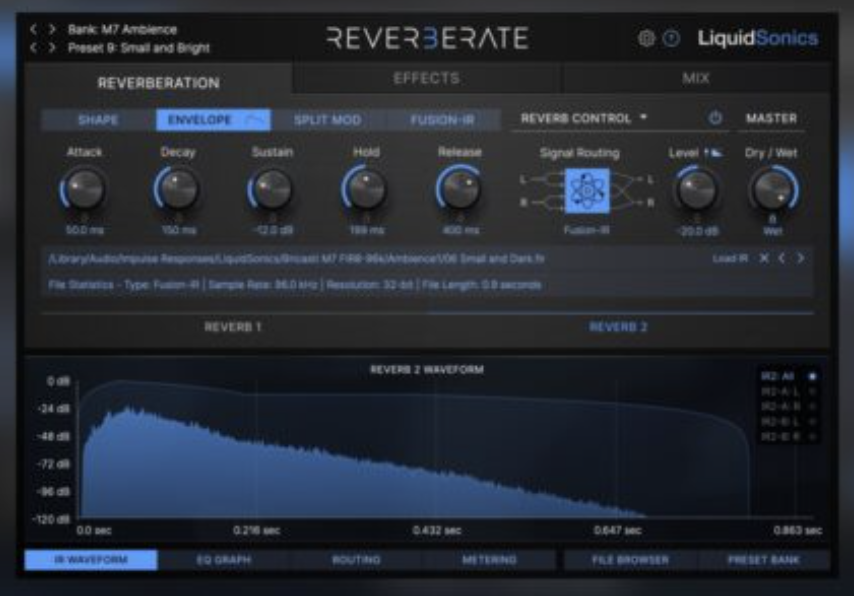Switch to the Reverberation tab

click(158, 83)
